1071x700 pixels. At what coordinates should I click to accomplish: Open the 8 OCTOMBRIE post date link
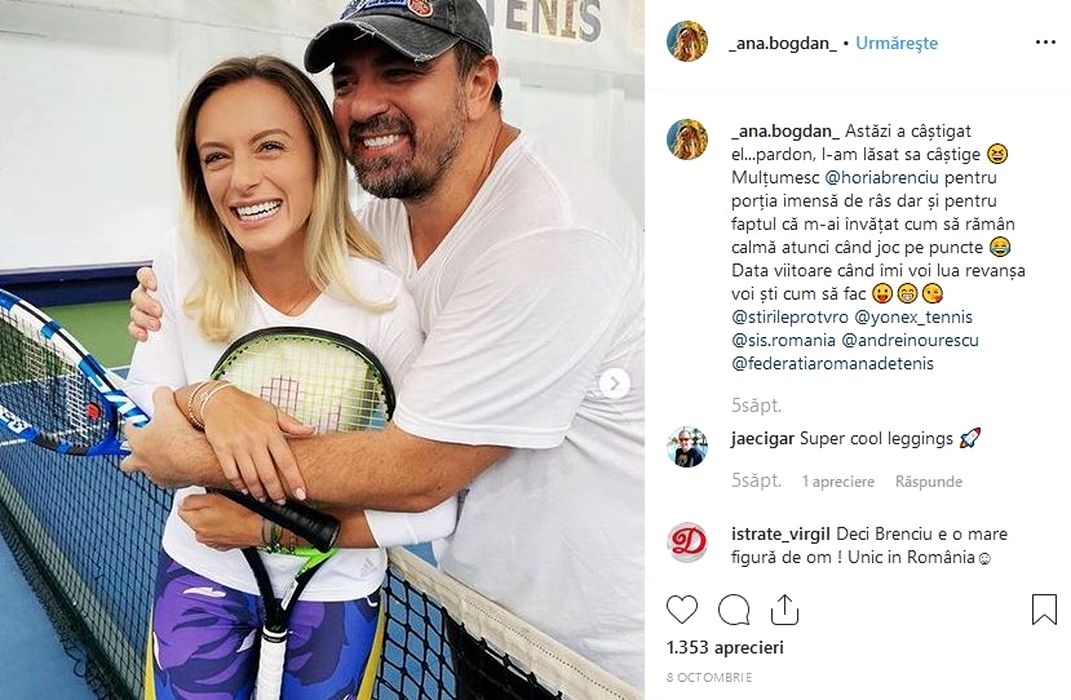709,677
